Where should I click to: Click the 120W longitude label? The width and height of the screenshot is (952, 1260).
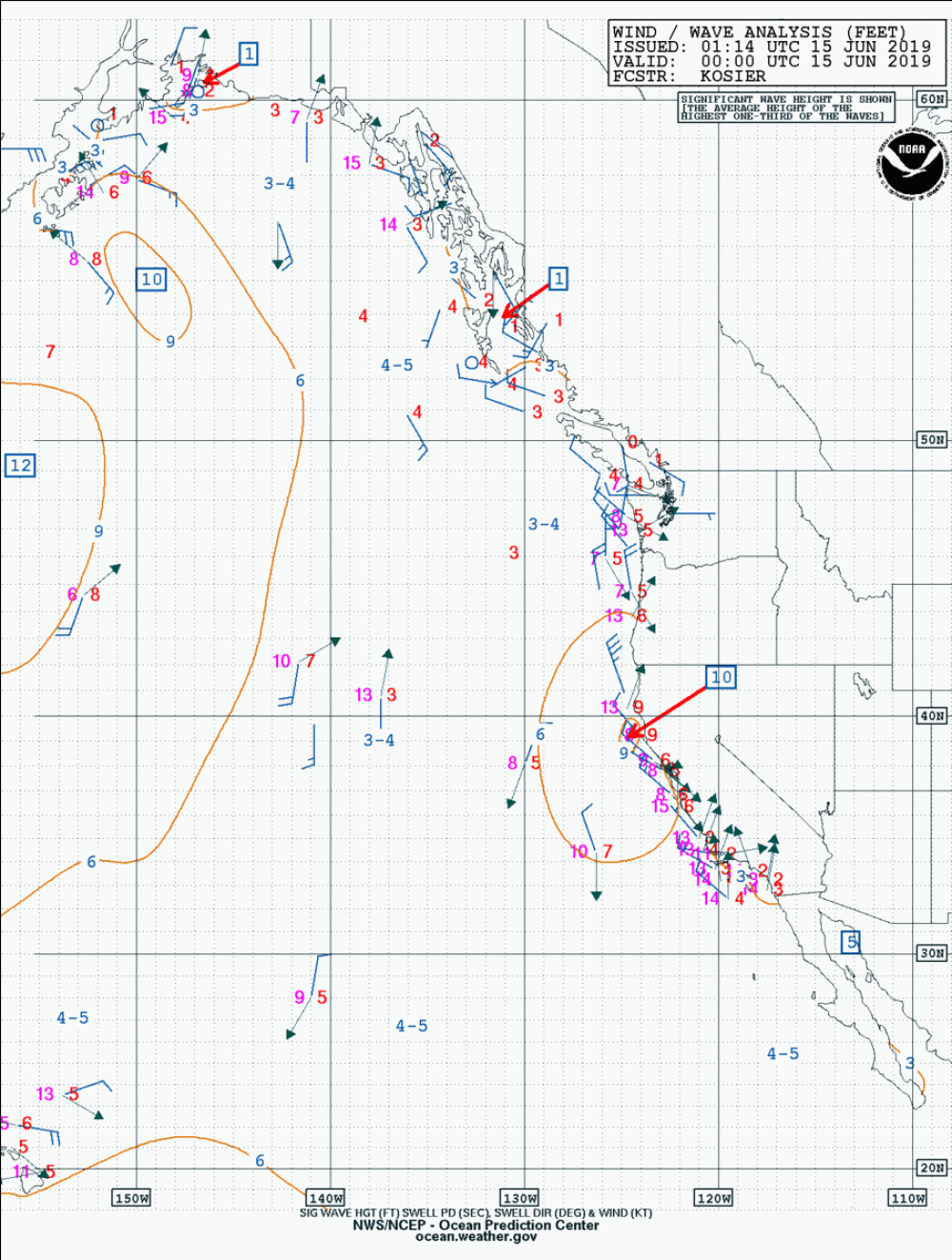[x=714, y=1198]
